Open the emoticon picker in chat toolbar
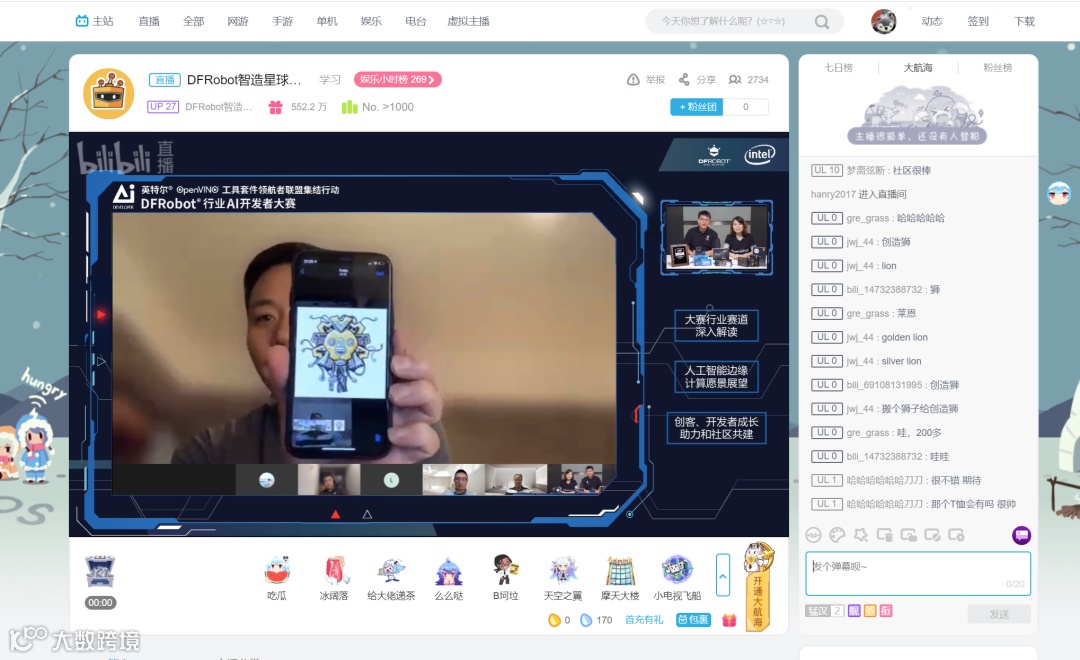1080x660 pixels. pyautogui.click(x=813, y=535)
